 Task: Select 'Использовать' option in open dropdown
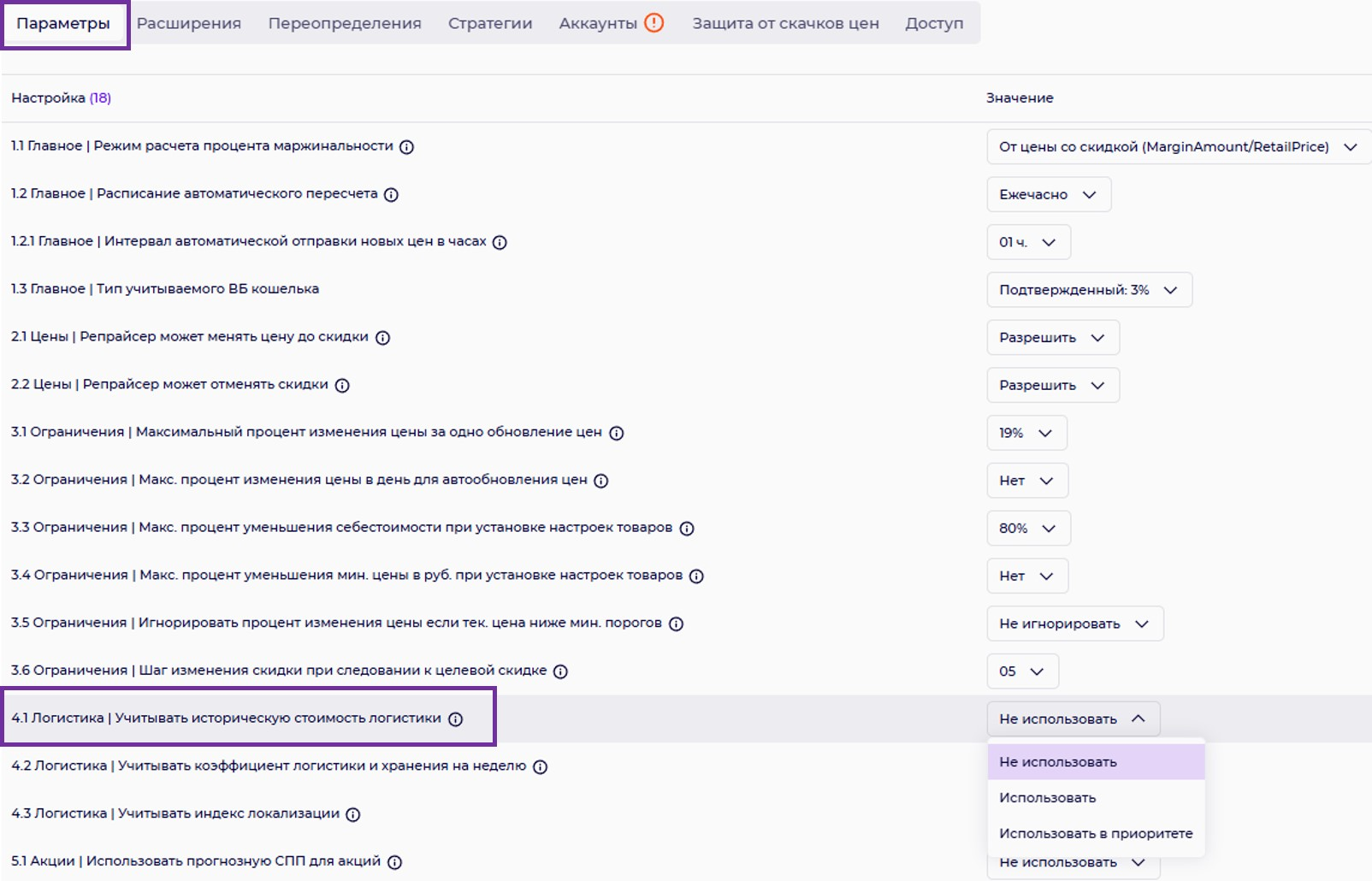pyautogui.click(x=1048, y=798)
